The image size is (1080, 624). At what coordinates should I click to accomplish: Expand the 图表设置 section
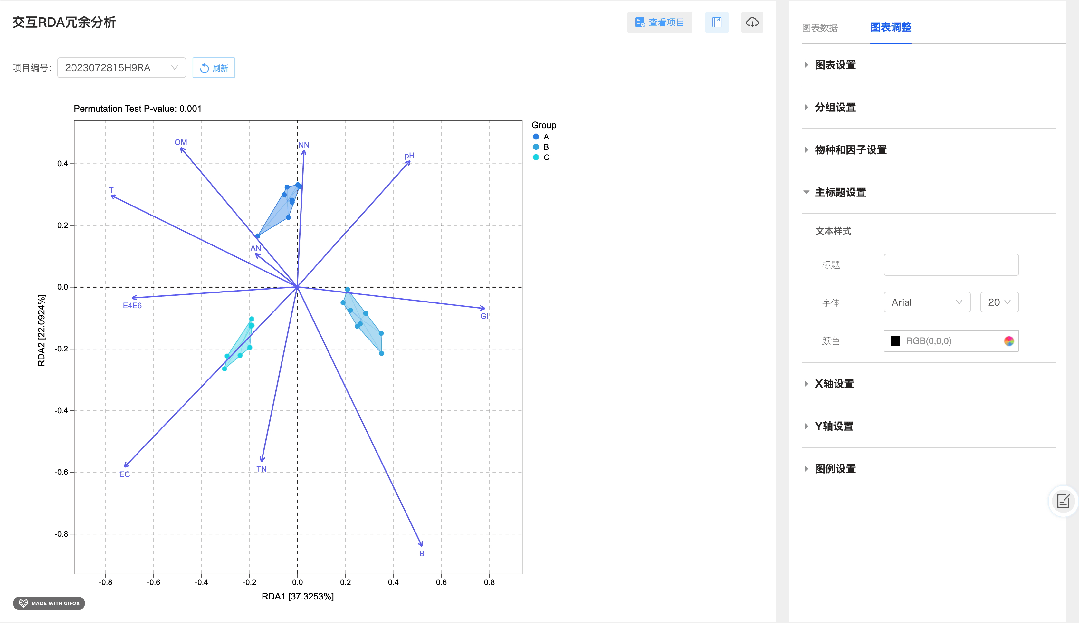(835, 65)
